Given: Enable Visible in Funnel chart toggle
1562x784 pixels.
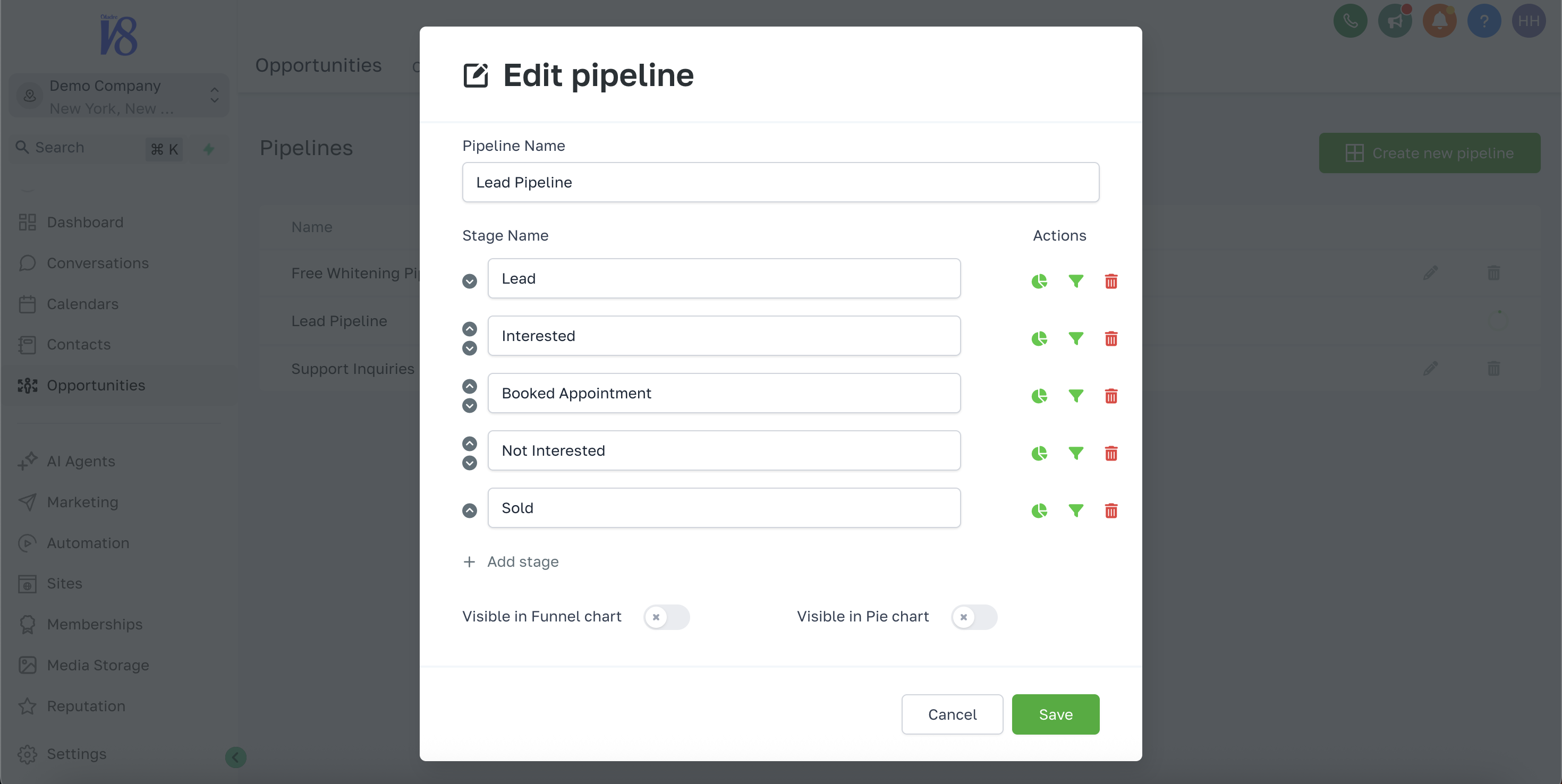Looking at the screenshot, I should [x=666, y=617].
